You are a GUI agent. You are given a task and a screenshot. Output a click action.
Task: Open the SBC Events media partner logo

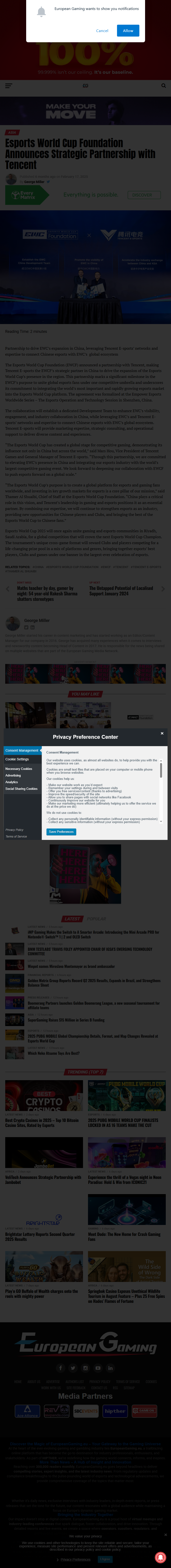coord(86,1411)
